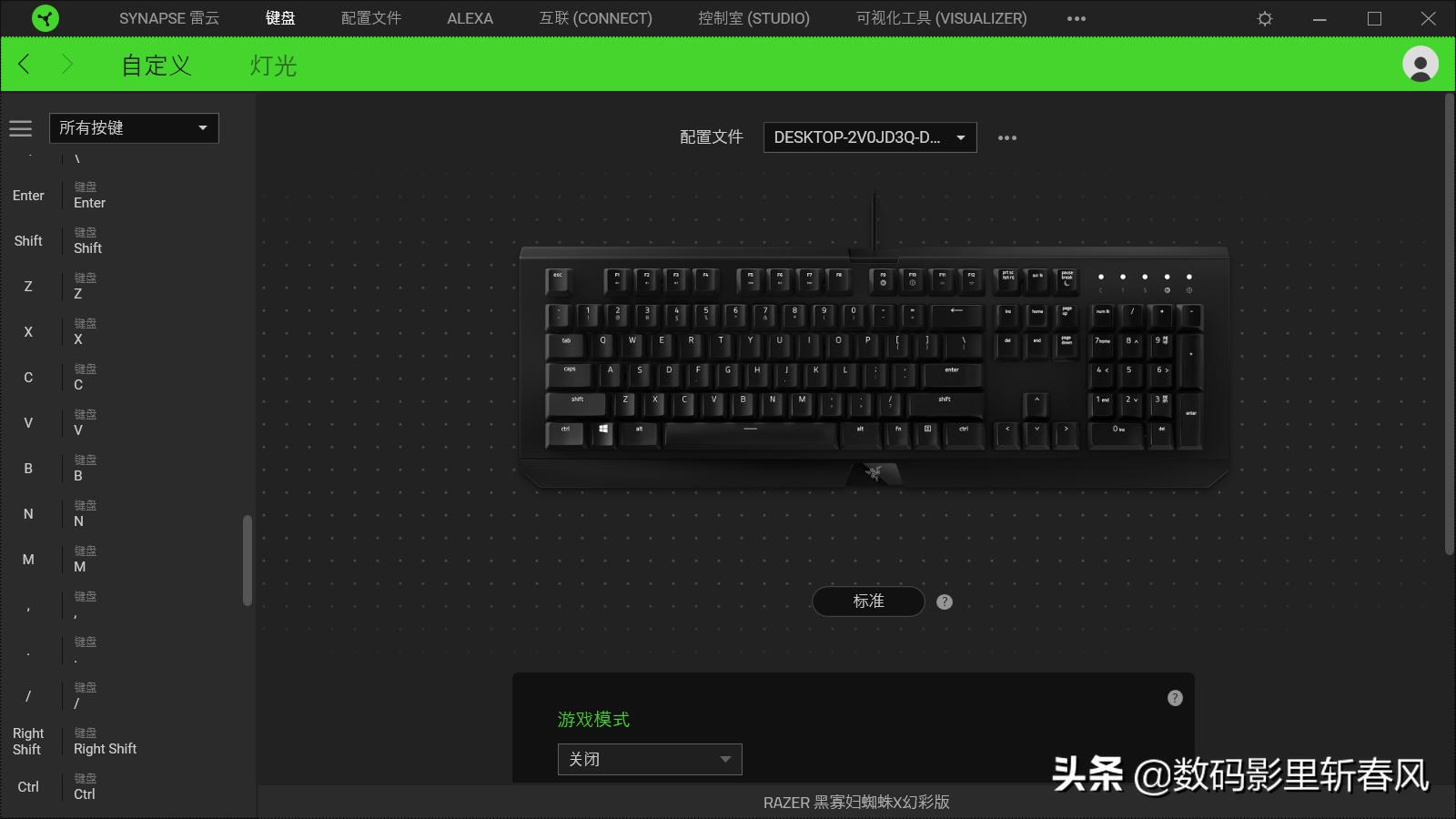Go forward with the right arrow
Image resolution: width=1456 pixels, height=819 pixels.
[66, 64]
